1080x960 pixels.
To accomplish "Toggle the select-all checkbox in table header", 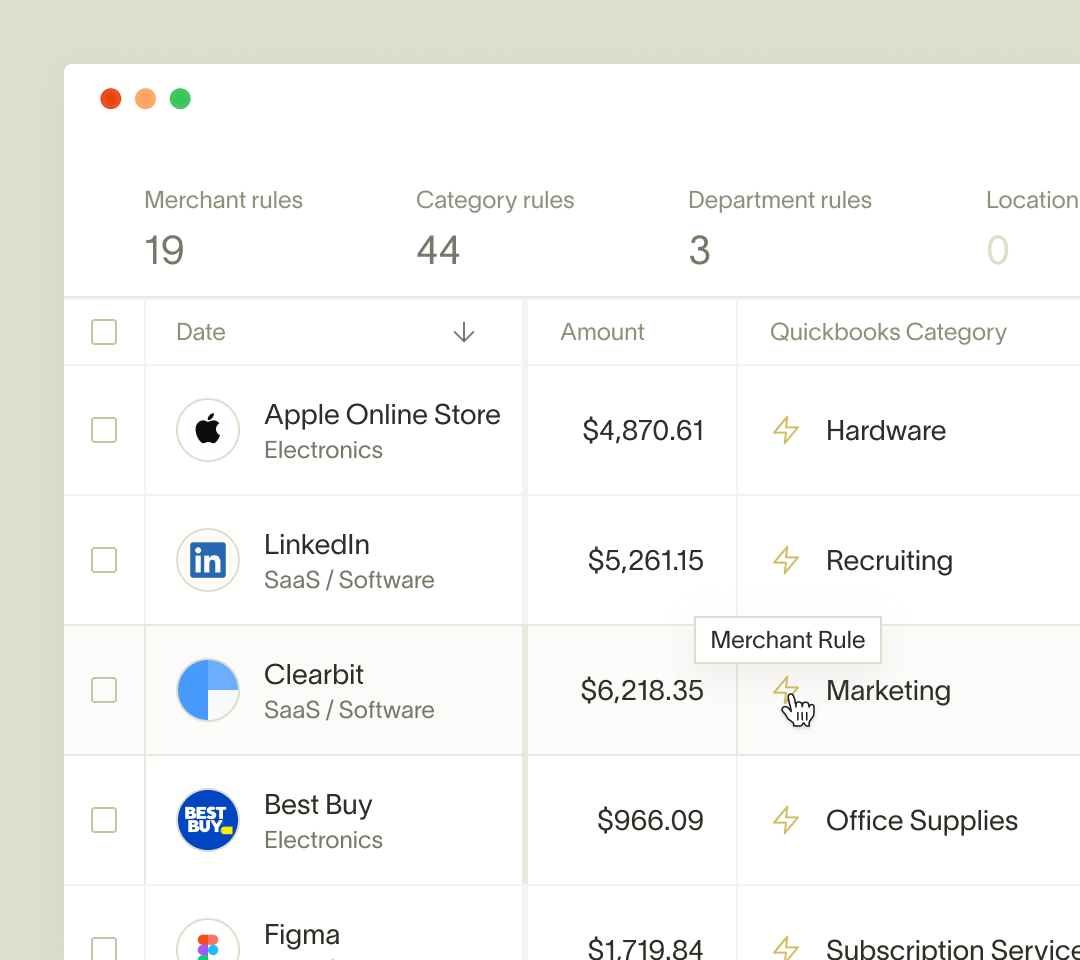I will point(104,332).
